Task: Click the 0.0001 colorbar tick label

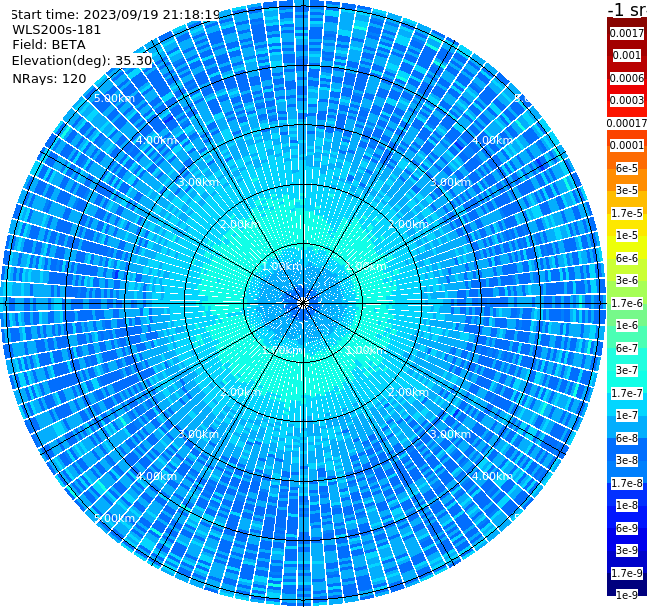Action: pyautogui.click(x=627, y=145)
